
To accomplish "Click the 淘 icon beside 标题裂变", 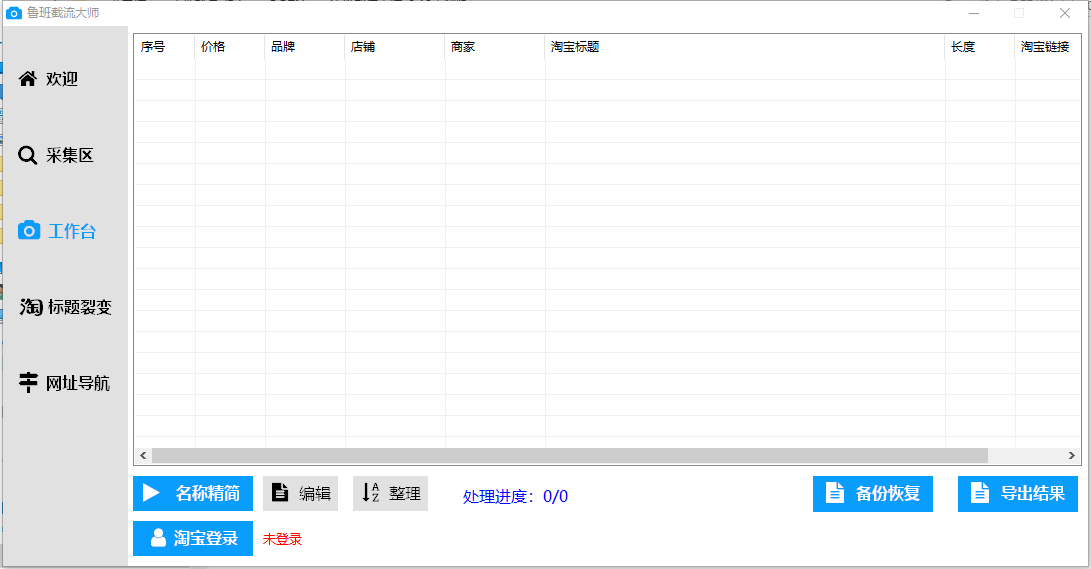I will pyautogui.click(x=31, y=307).
